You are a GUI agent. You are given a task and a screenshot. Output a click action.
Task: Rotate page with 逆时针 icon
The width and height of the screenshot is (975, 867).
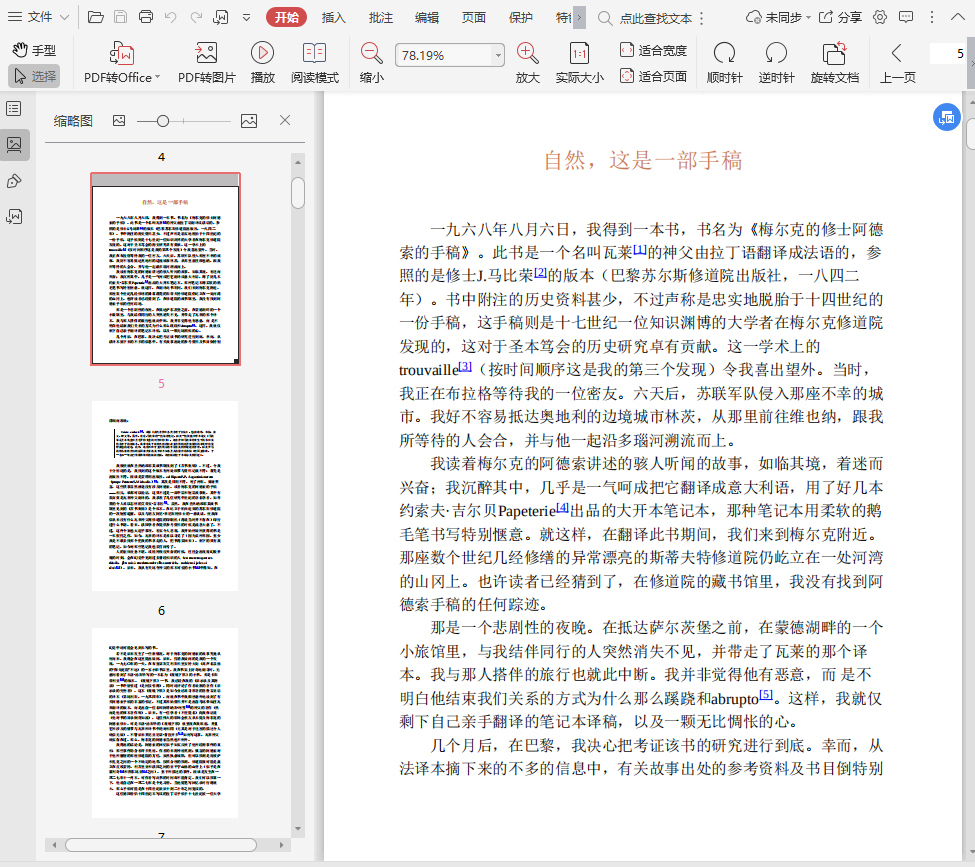point(776,54)
